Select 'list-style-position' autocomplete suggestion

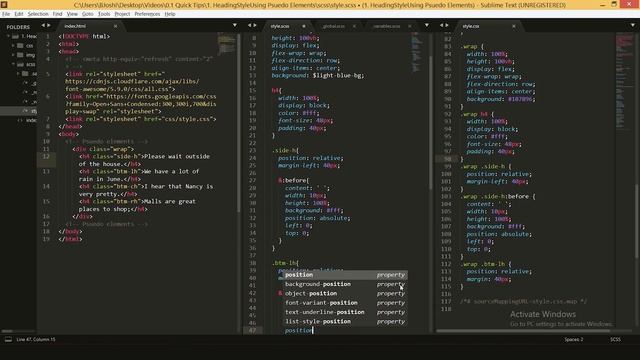pyautogui.click(x=345, y=322)
